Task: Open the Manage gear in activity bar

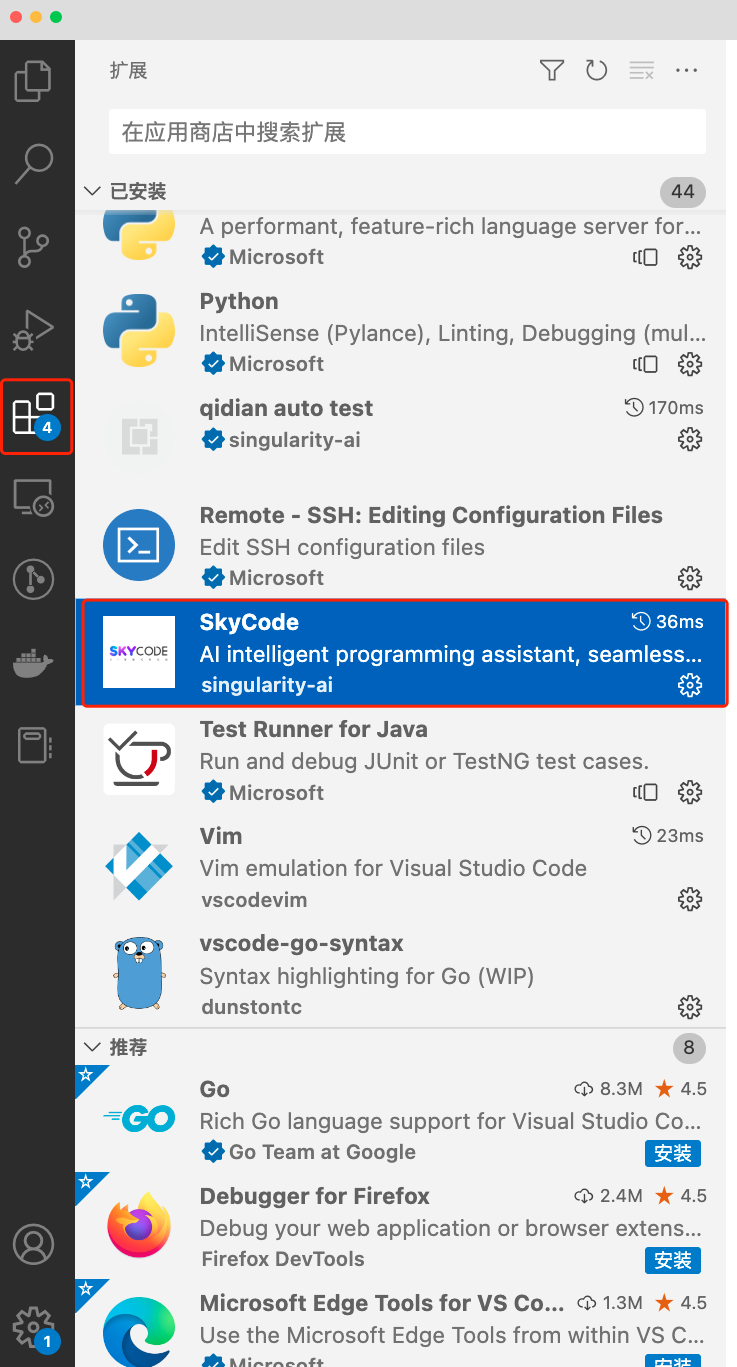Action: (34, 1326)
